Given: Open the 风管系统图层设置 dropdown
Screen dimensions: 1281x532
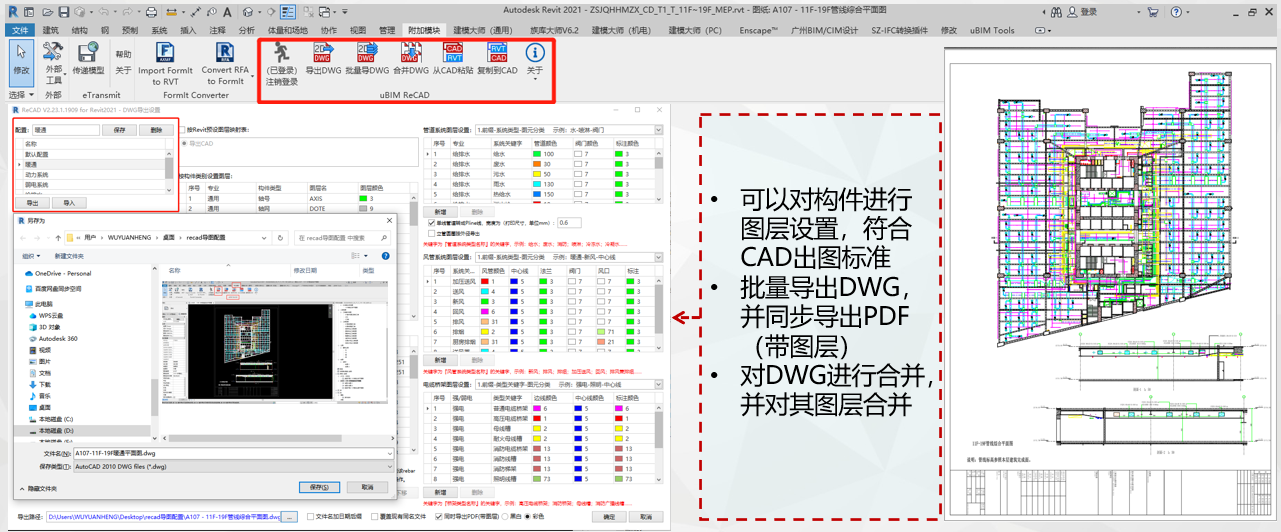Looking at the screenshot, I should 657,257.
